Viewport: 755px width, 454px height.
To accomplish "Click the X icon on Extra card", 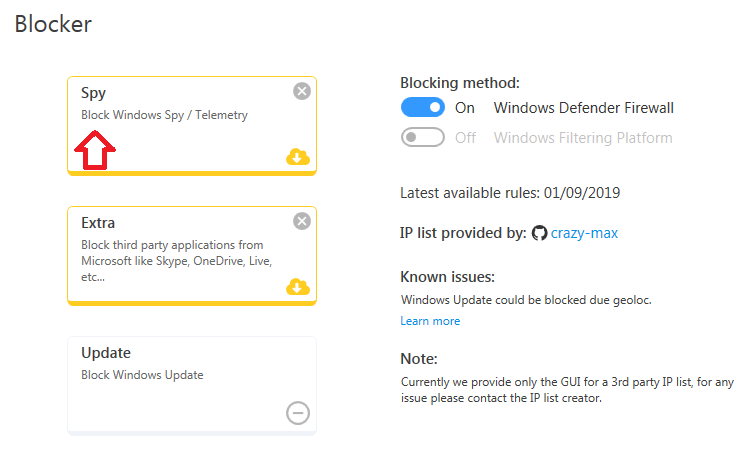I will coord(302,221).
